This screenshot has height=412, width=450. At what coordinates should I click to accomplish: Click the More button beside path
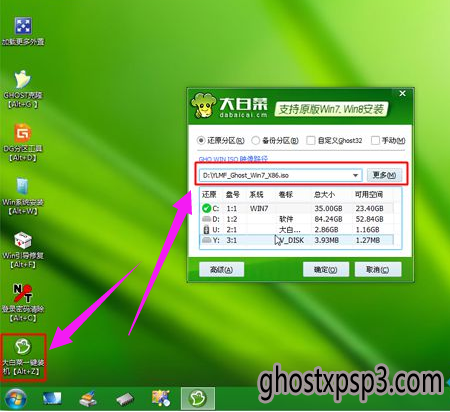pos(384,175)
